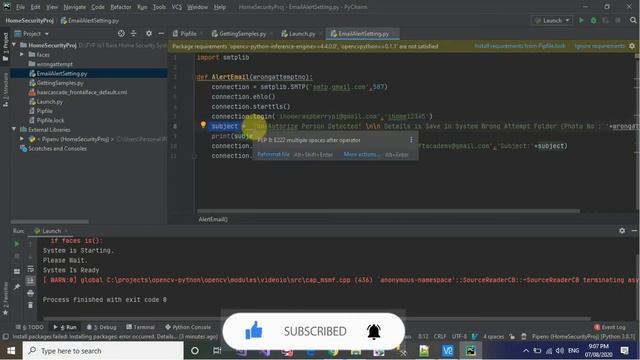Change the 4 spaces indentation setting
Screen dimensions: 640x360
point(493,337)
